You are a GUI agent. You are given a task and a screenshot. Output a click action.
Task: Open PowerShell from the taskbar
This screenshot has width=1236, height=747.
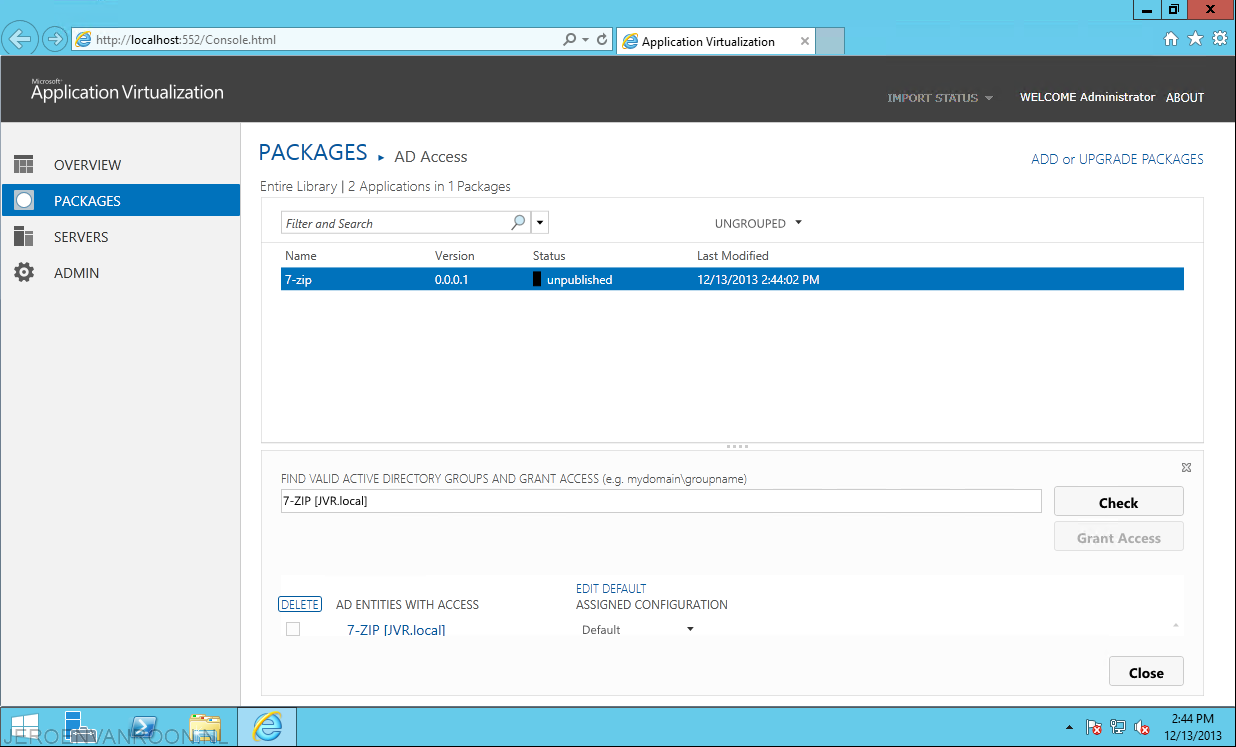coord(144,727)
